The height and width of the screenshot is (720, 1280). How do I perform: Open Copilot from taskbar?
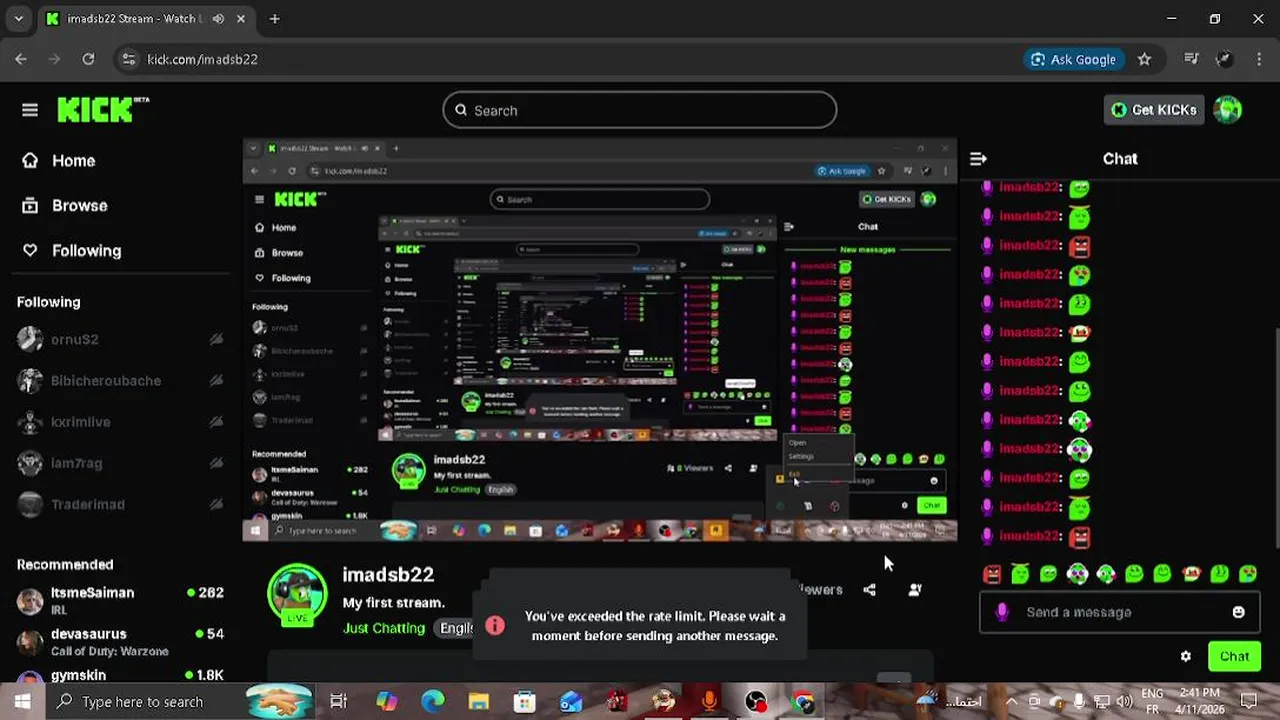(386, 702)
